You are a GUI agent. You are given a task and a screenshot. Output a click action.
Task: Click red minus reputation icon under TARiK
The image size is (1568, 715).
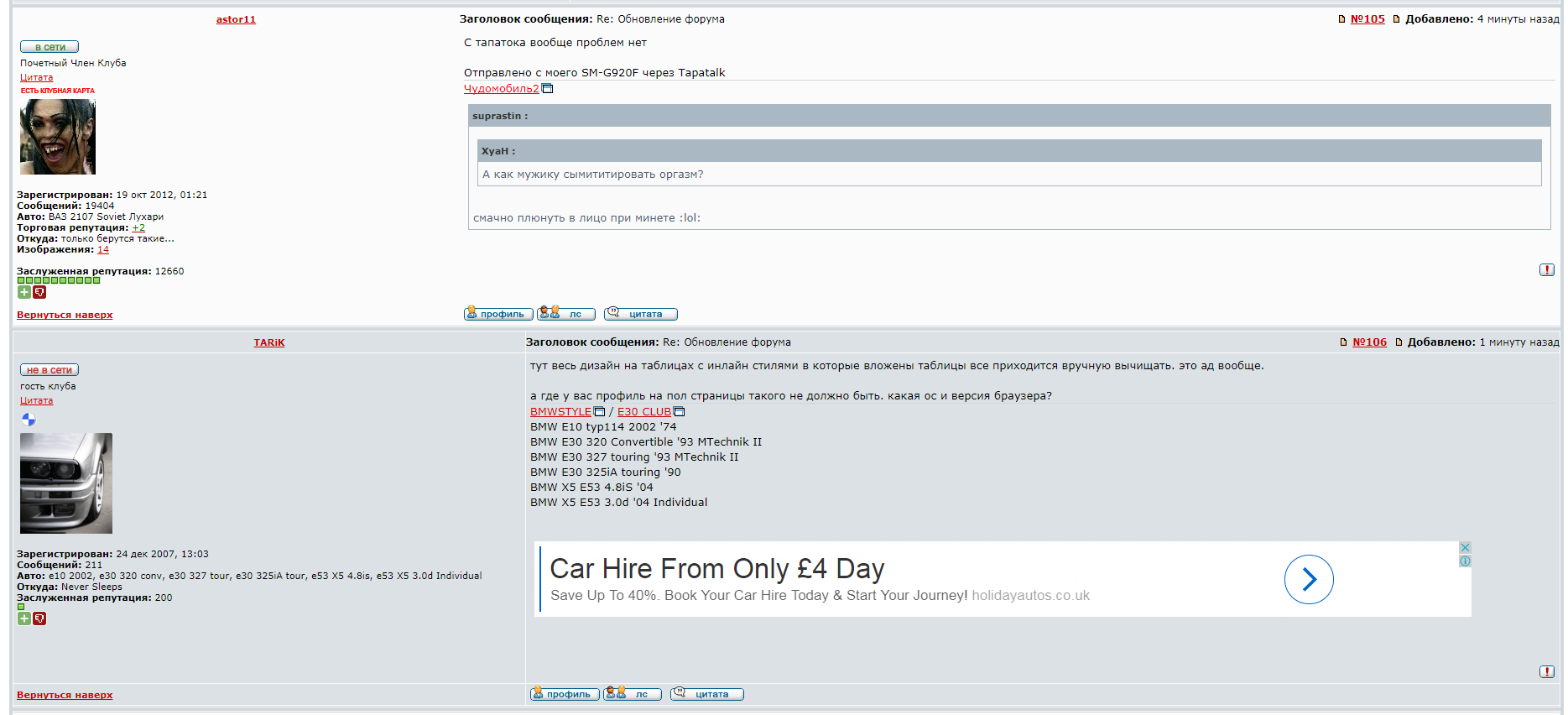pyautogui.click(x=39, y=618)
